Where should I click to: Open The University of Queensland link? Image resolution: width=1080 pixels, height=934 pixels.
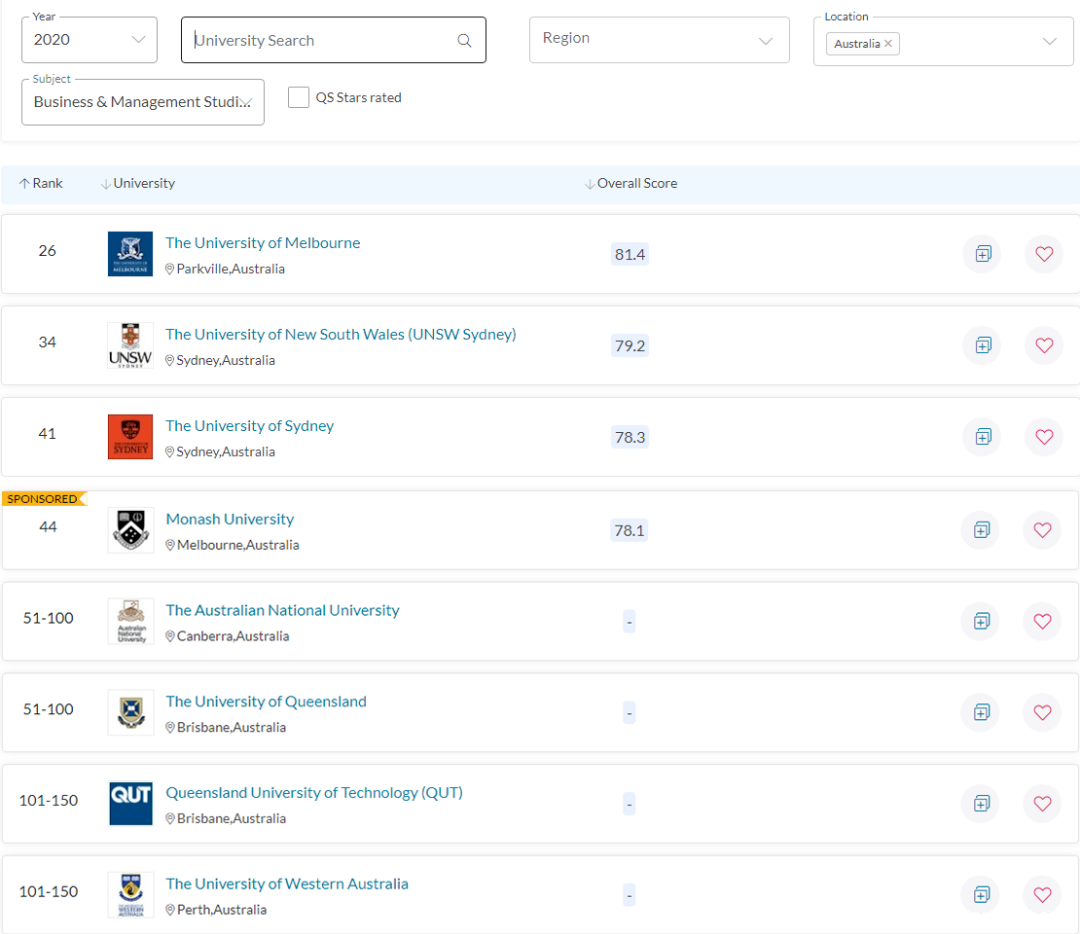click(x=266, y=701)
